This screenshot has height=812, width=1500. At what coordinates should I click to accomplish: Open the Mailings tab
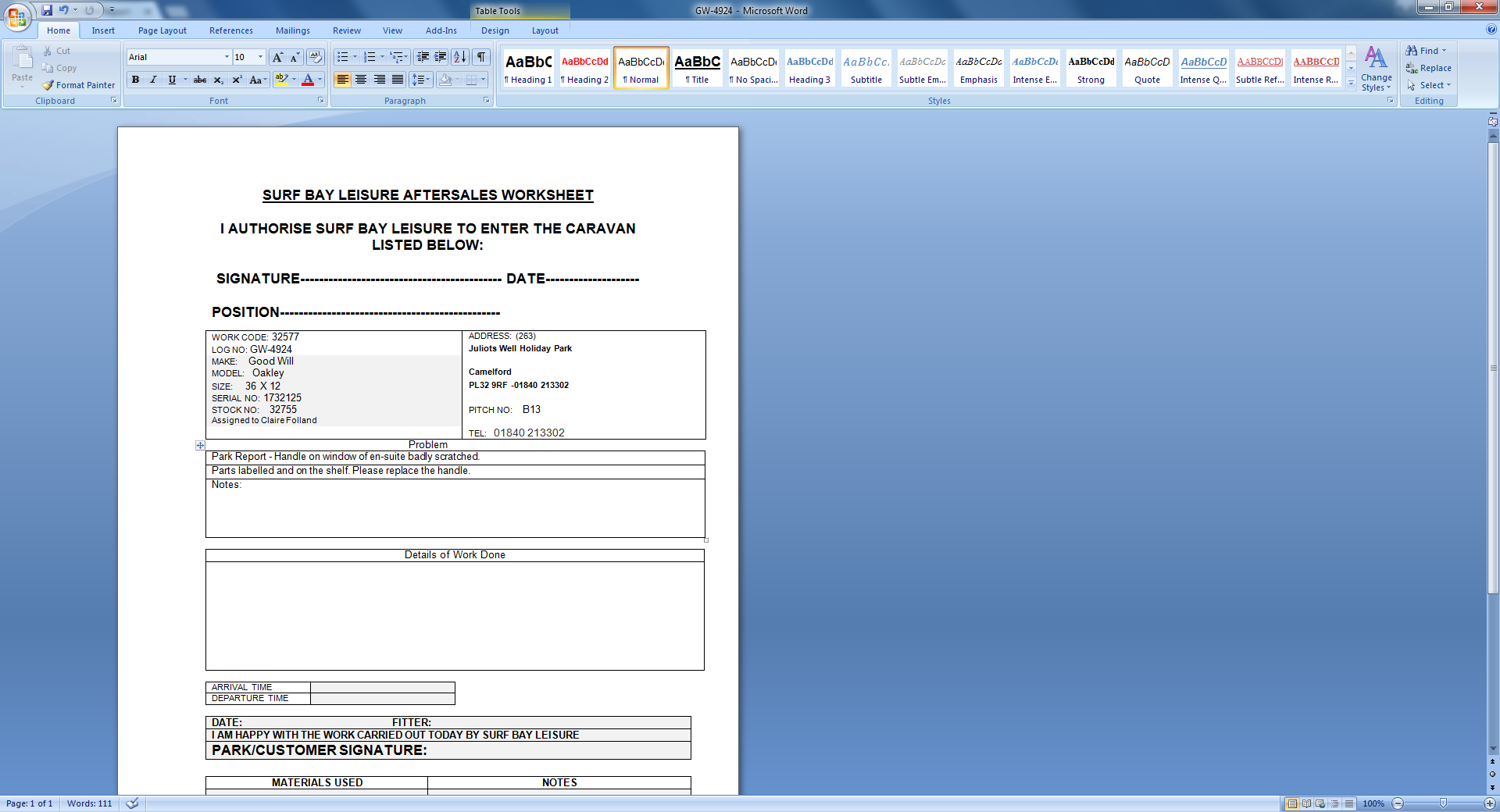coord(293,30)
